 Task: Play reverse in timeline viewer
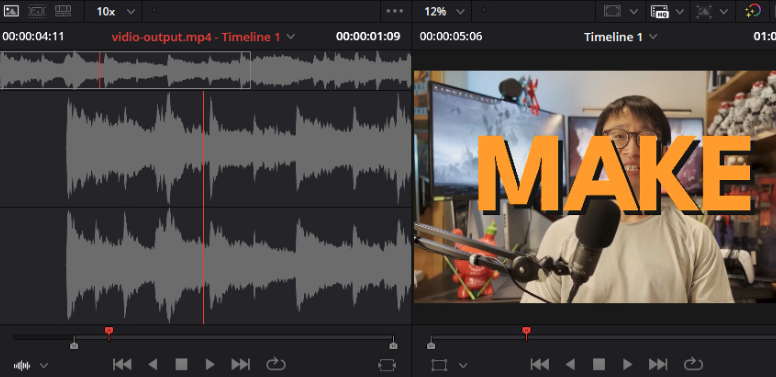click(570, 365)
